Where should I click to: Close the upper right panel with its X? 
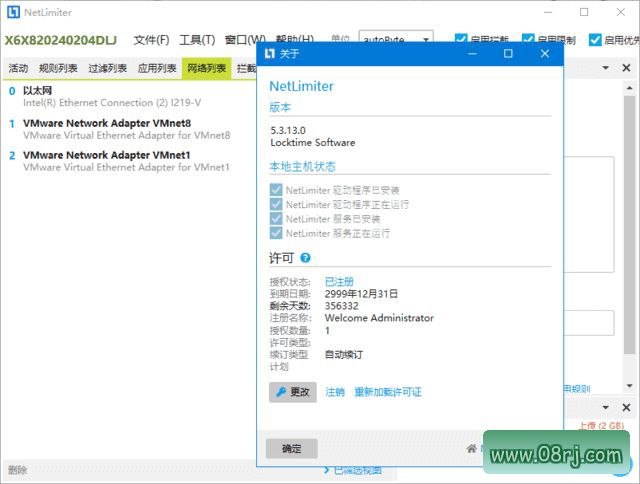(x=626, y=68)
